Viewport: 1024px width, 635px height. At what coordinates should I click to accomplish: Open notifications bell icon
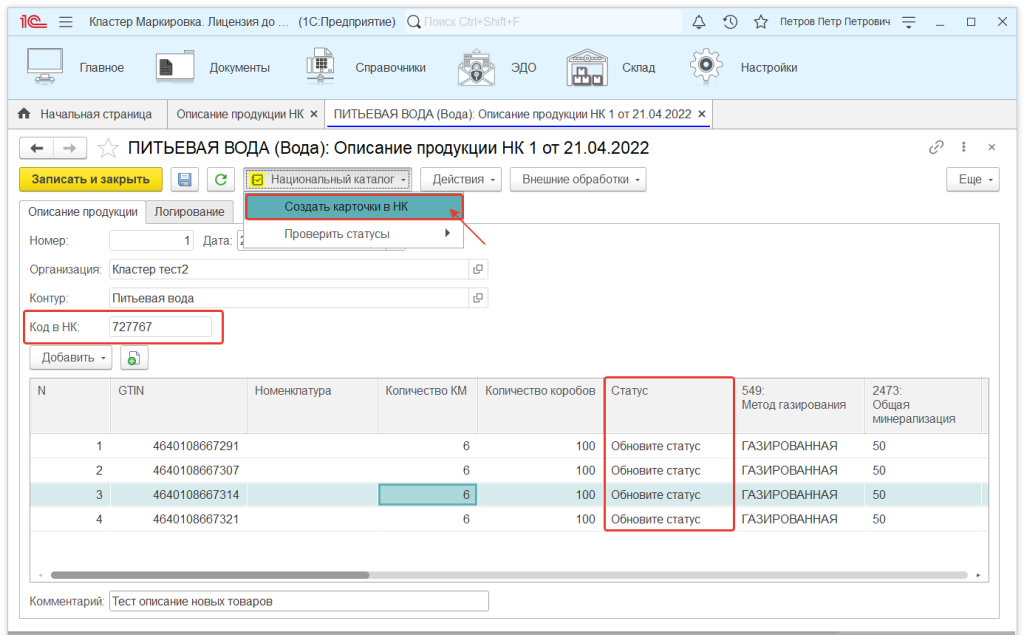(699, 22)
